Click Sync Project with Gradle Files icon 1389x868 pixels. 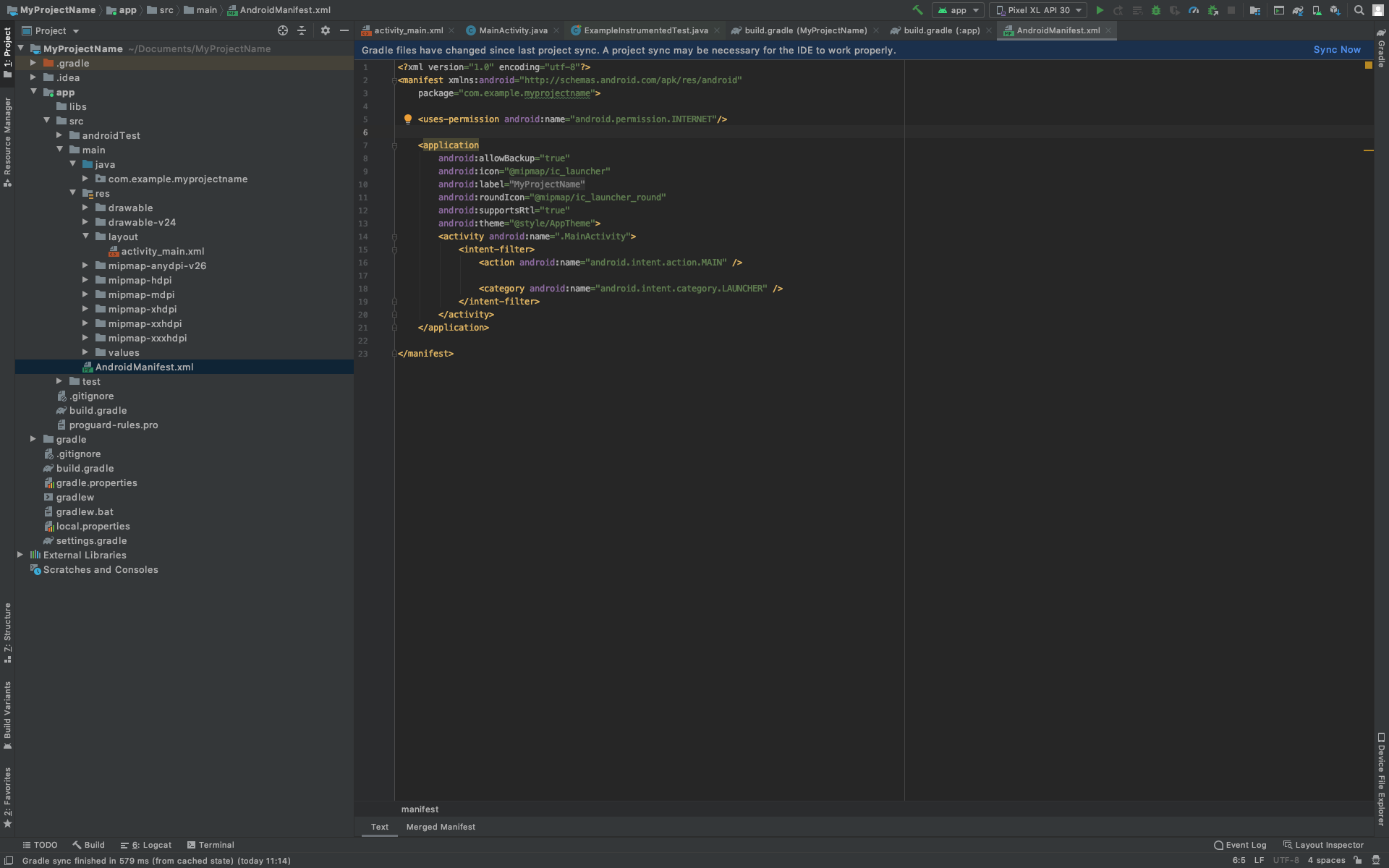click(1298, 10)
